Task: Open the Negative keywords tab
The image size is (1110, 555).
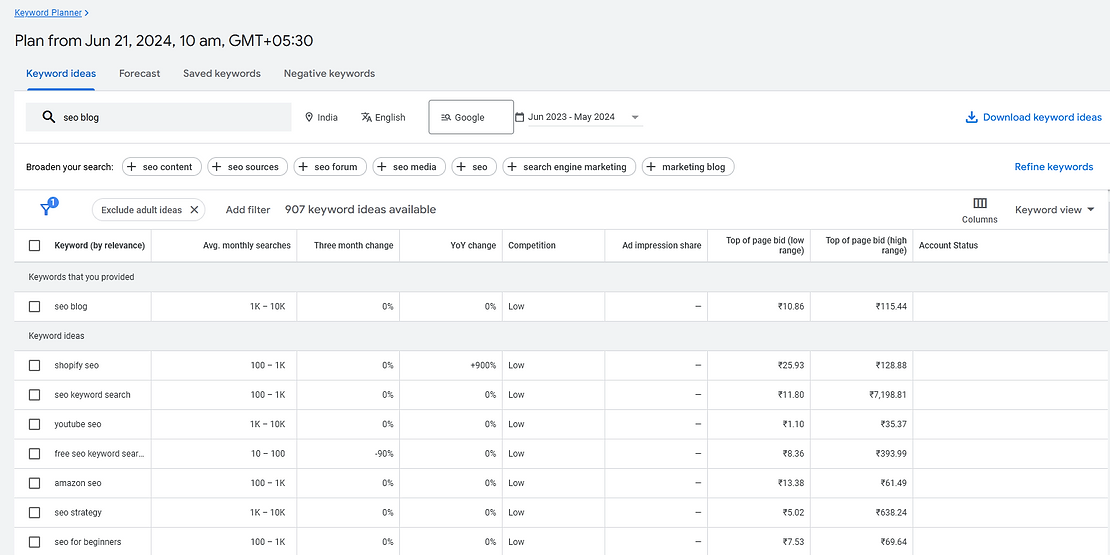Action: pyautogui.click(x=329, y=74)
